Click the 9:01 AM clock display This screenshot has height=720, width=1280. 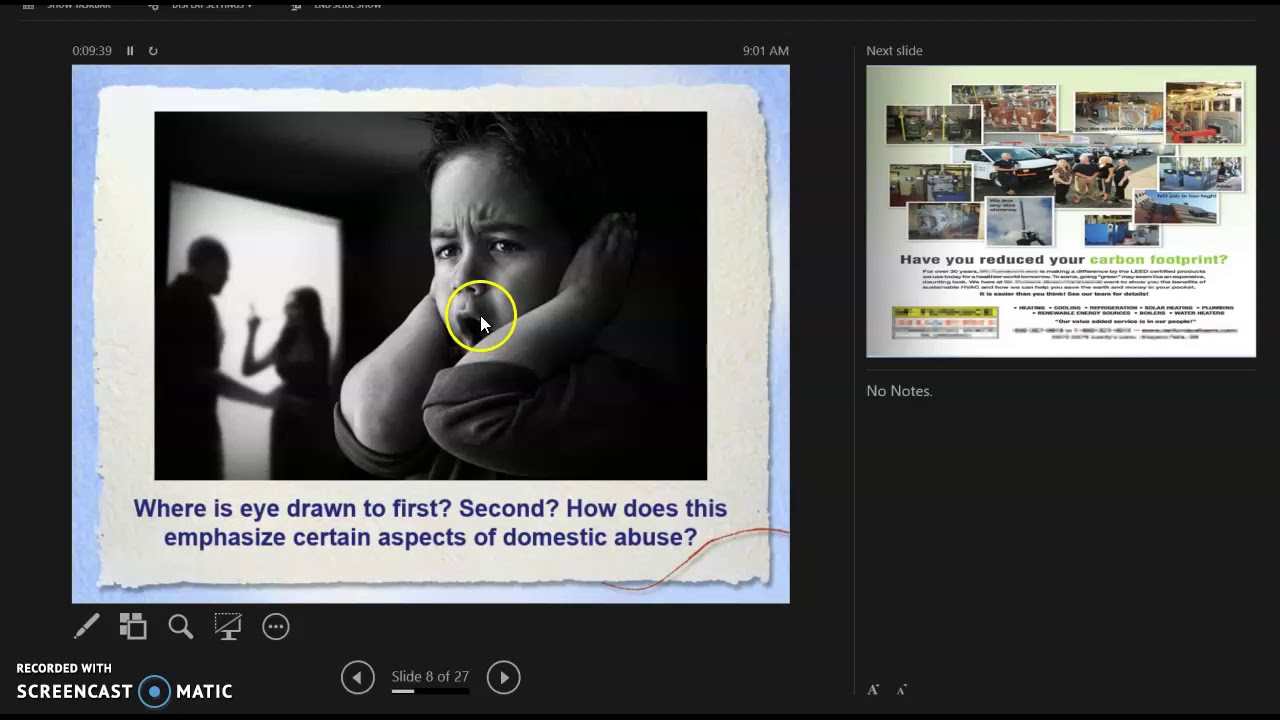766,51
